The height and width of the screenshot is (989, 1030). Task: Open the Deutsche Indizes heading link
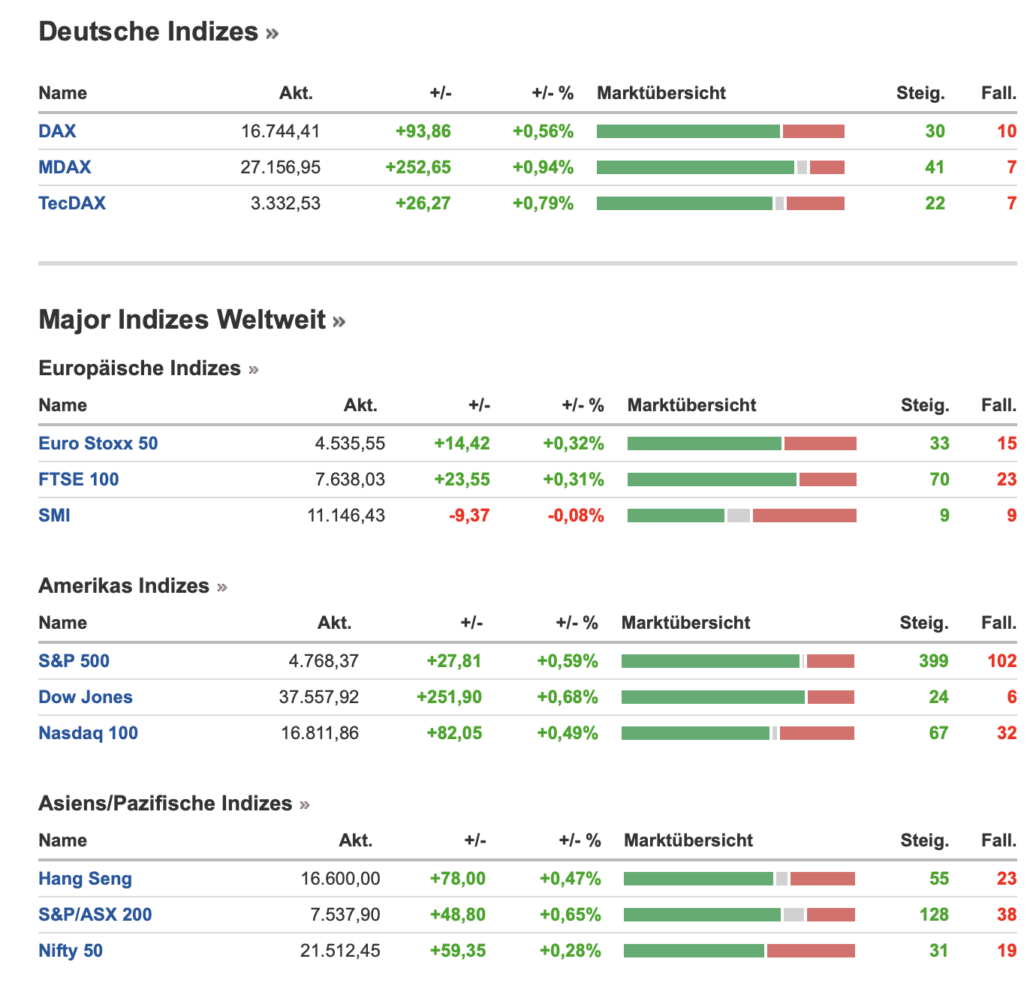158,32
